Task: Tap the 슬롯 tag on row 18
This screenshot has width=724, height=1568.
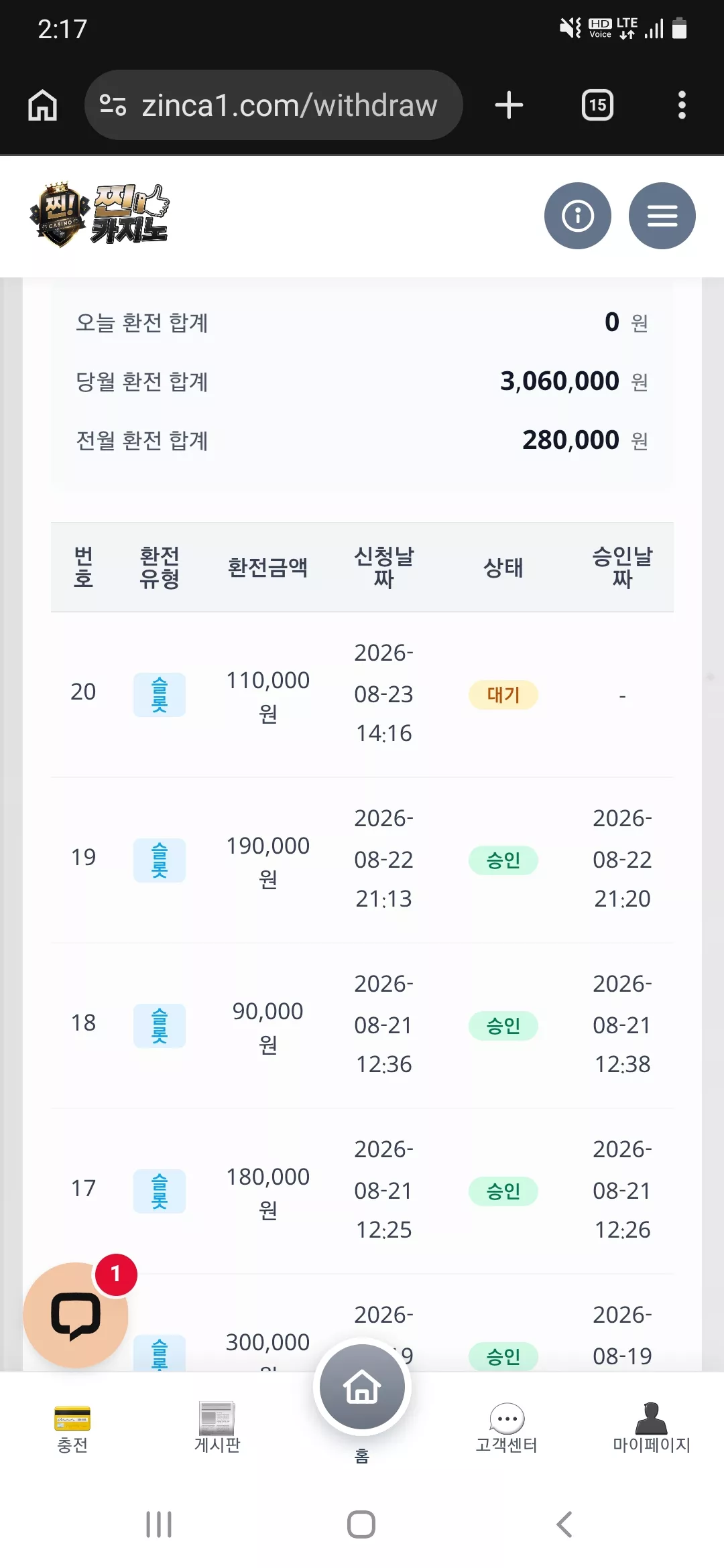Action: 160,1026
